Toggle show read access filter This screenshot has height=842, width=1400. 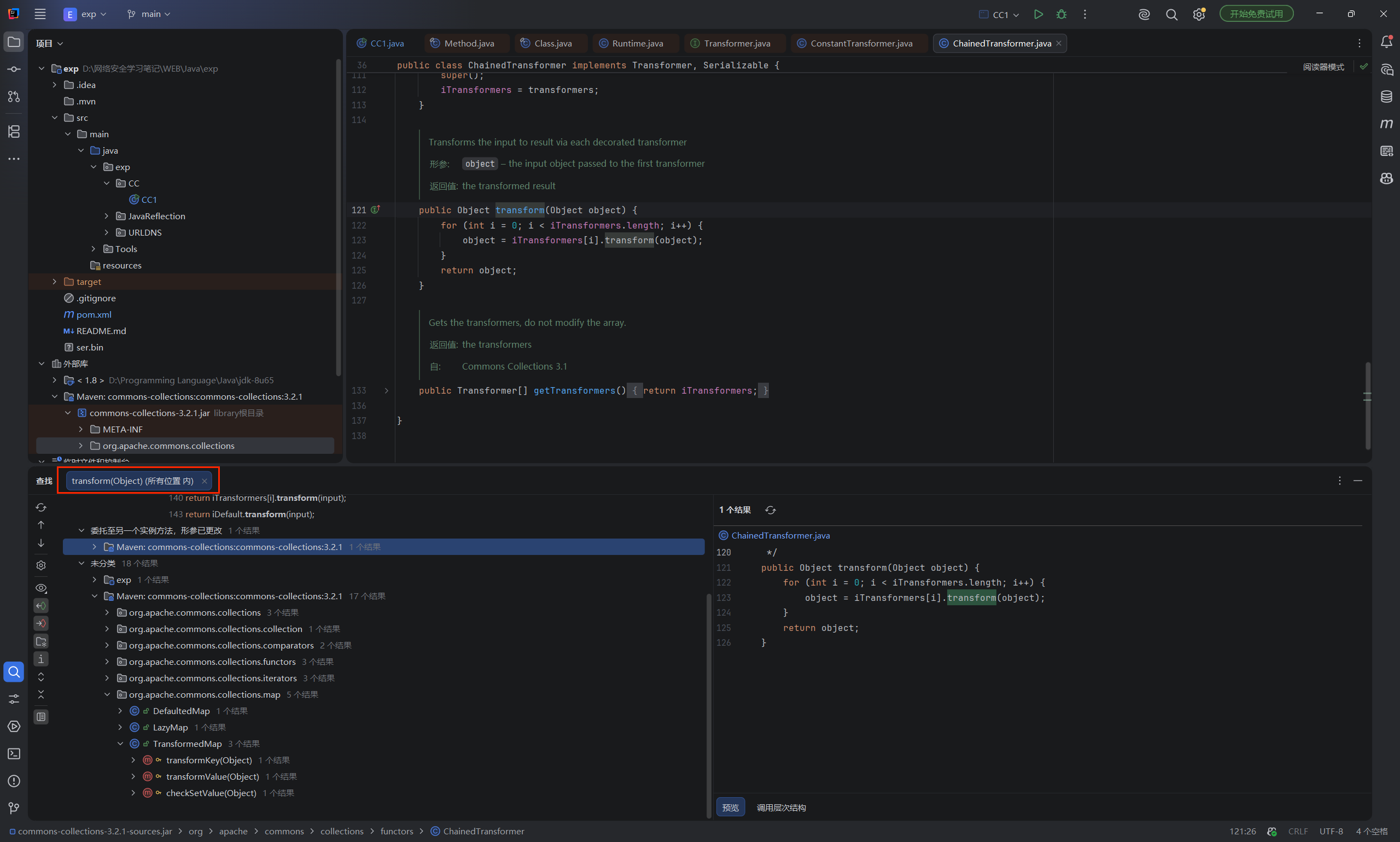tap(41, 605)
